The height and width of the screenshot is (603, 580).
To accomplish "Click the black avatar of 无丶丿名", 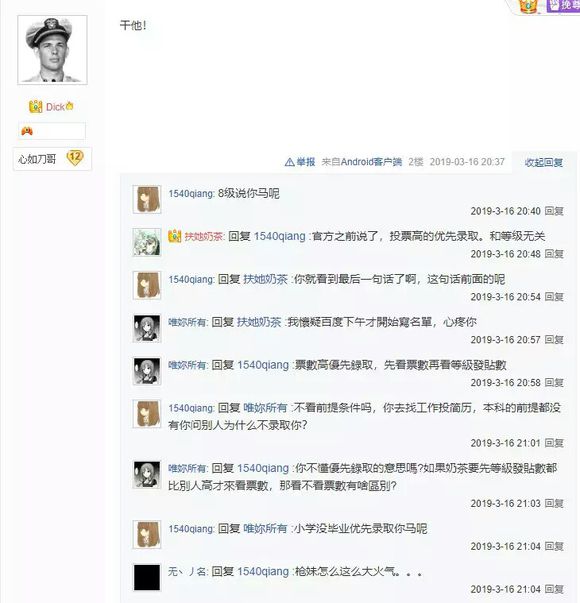I will (x=147, y=577).
